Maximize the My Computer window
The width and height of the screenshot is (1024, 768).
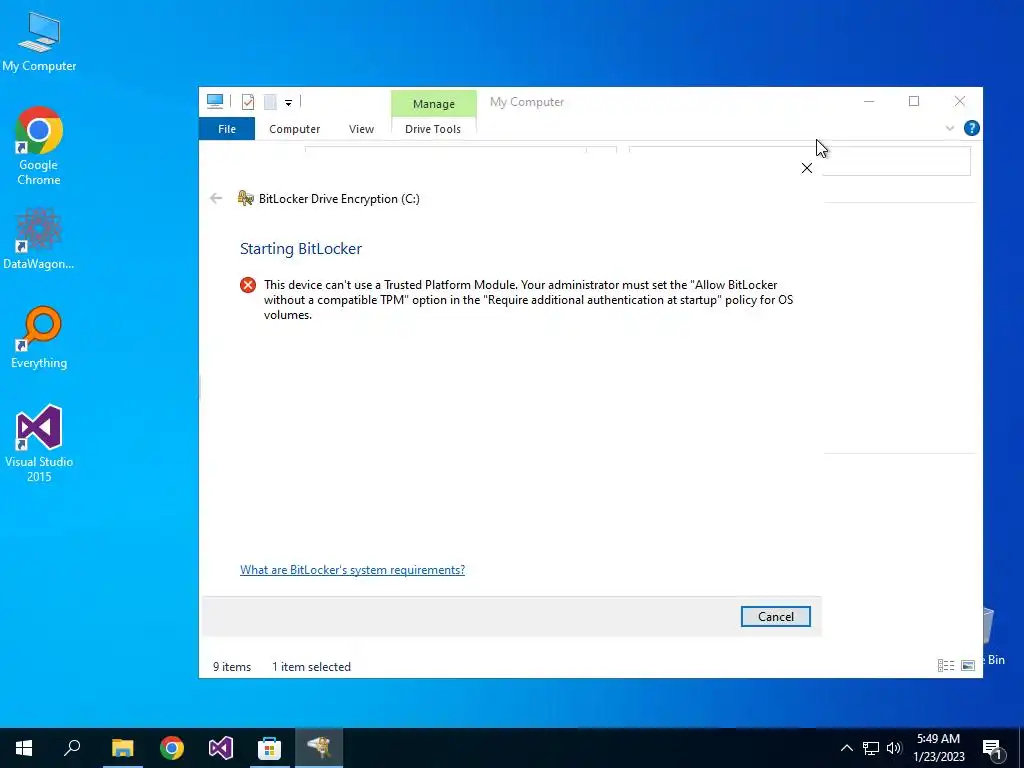(x=914, y=101)
